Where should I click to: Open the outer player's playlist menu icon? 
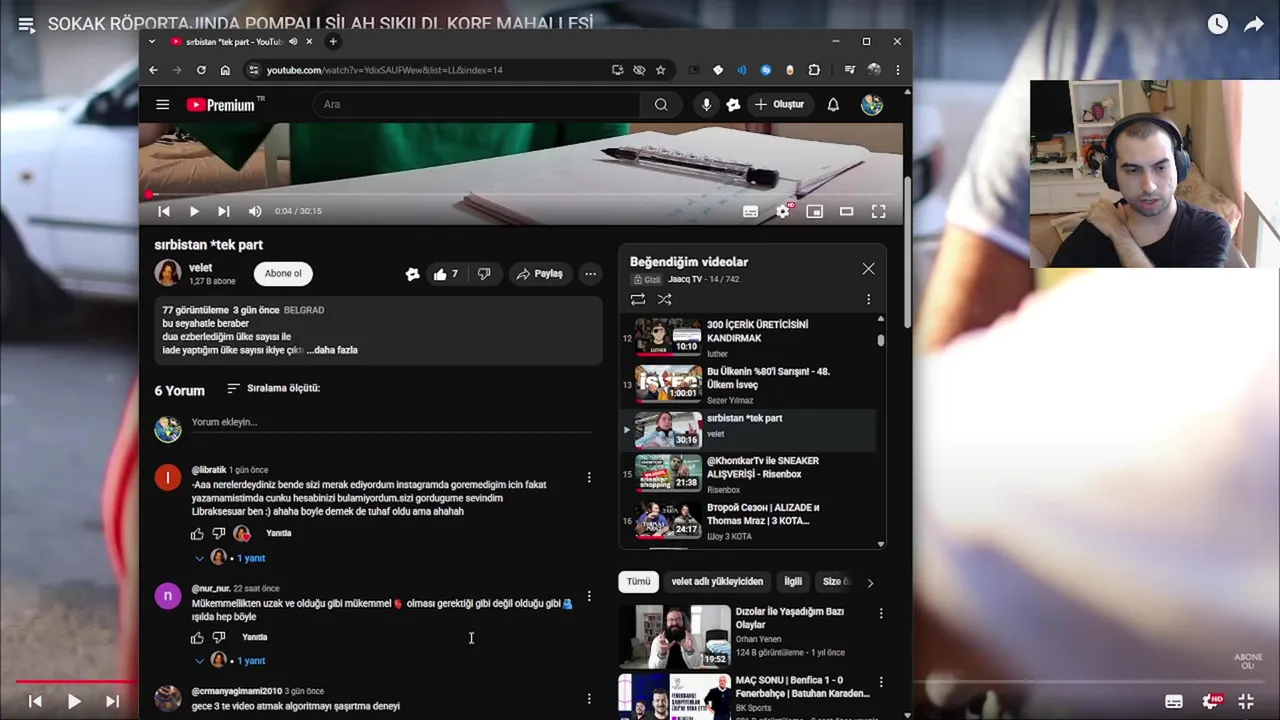coord(26,25)
